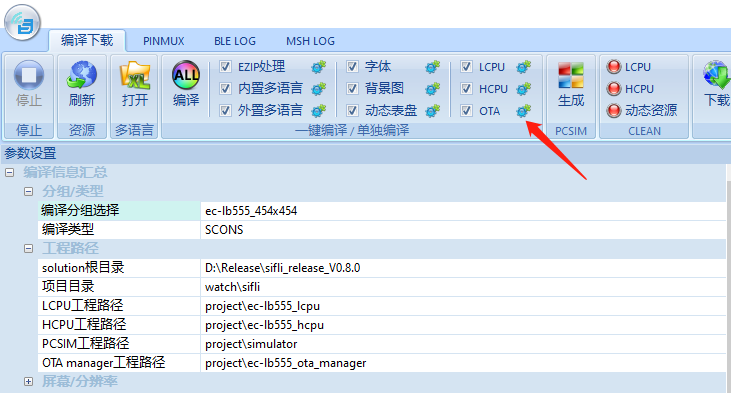The height and width of the screenshot is (393, 731).
Task: Click the ALL 编译 compile icon
Action: tap(186, 75)
